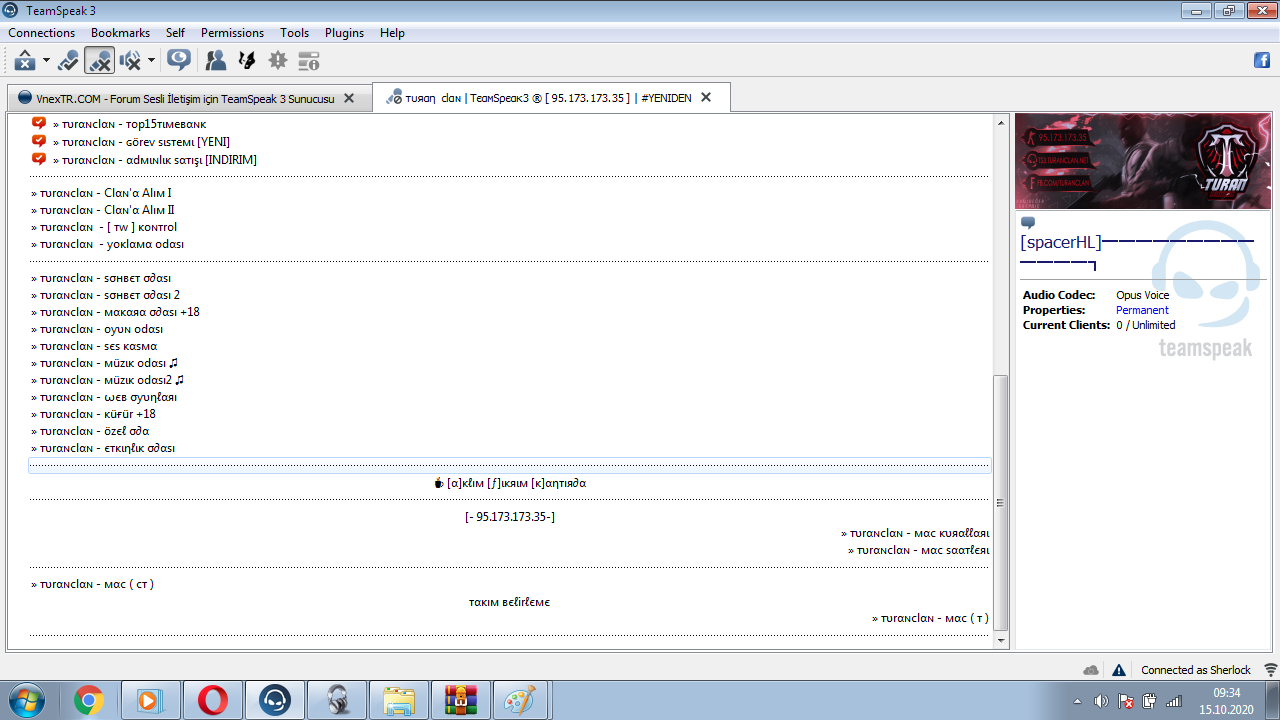Click the warning triangle status bar icon
This screenshot has height=720, width=1280.
(x=1119, y=670)
